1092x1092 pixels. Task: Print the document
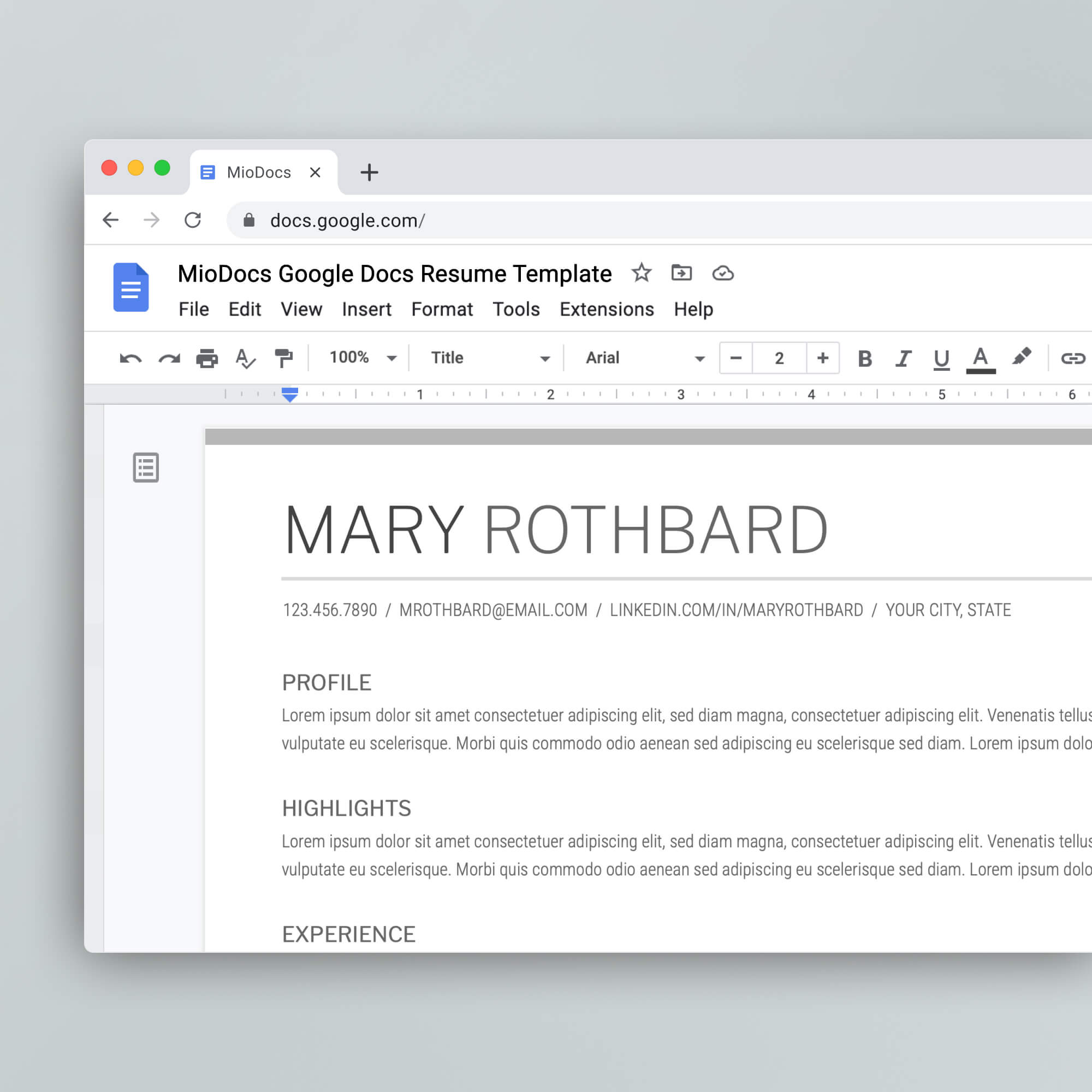point(207,357)
